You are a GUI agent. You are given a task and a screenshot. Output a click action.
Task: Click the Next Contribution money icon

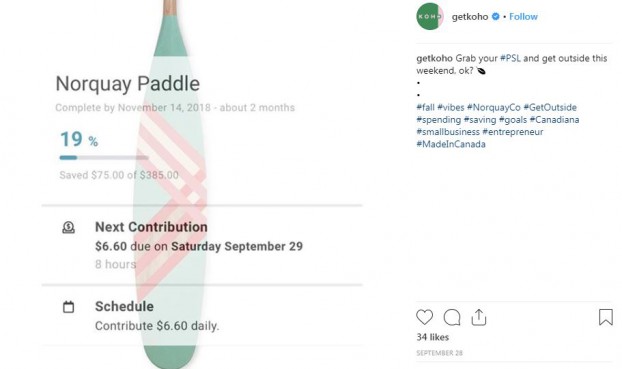pyautogui.click(x=68, y=227)
